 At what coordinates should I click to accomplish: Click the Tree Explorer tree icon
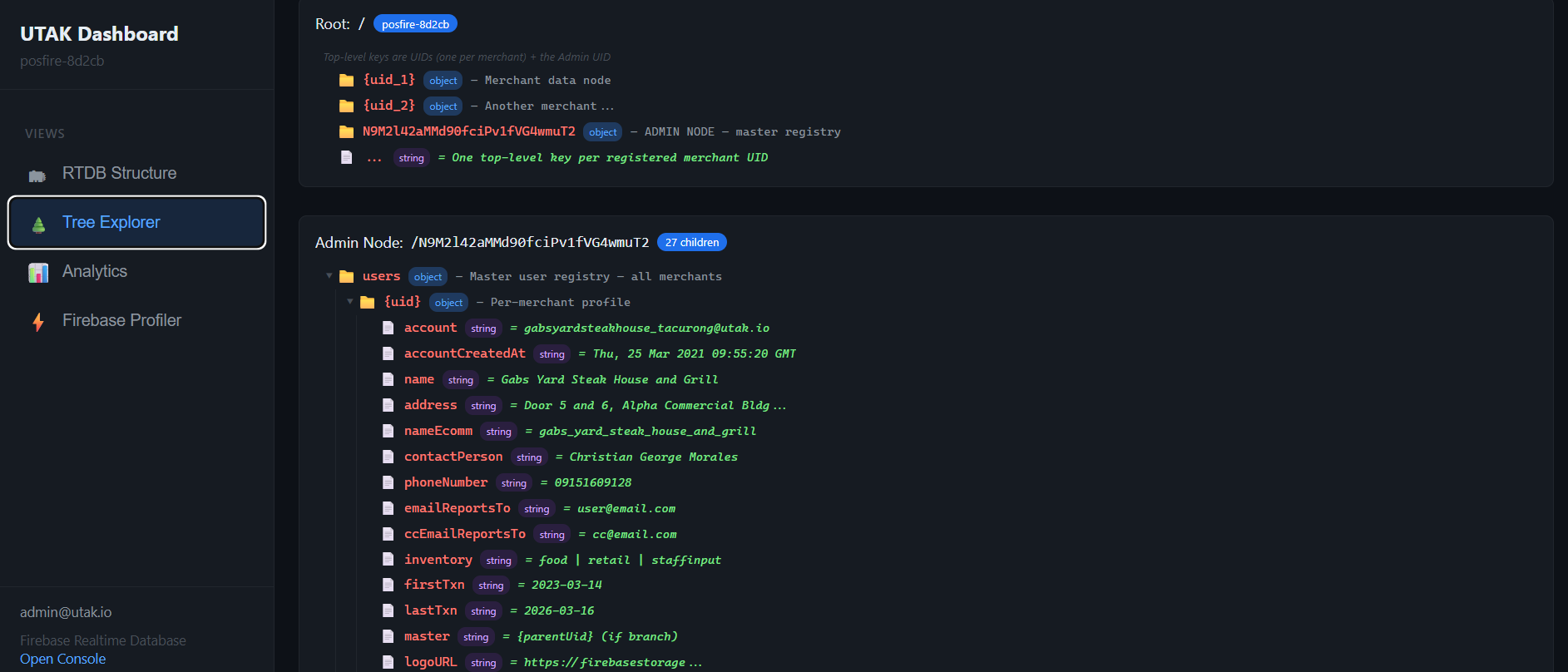(x=38, y=224)
